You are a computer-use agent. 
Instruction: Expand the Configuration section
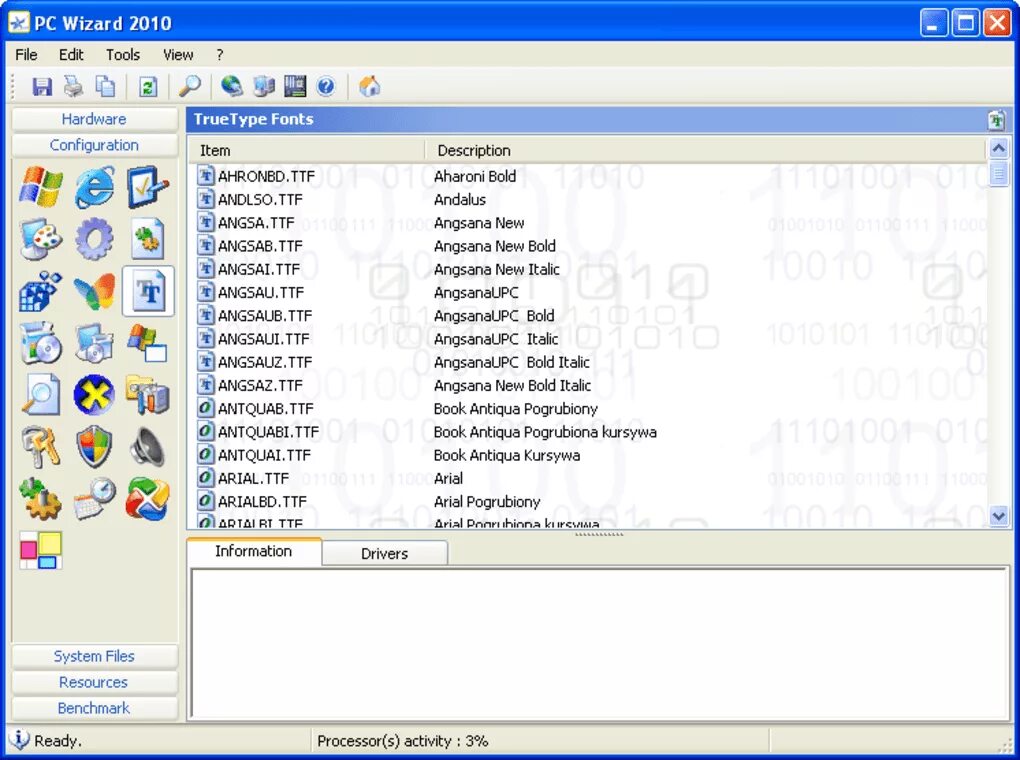point(94,145)
